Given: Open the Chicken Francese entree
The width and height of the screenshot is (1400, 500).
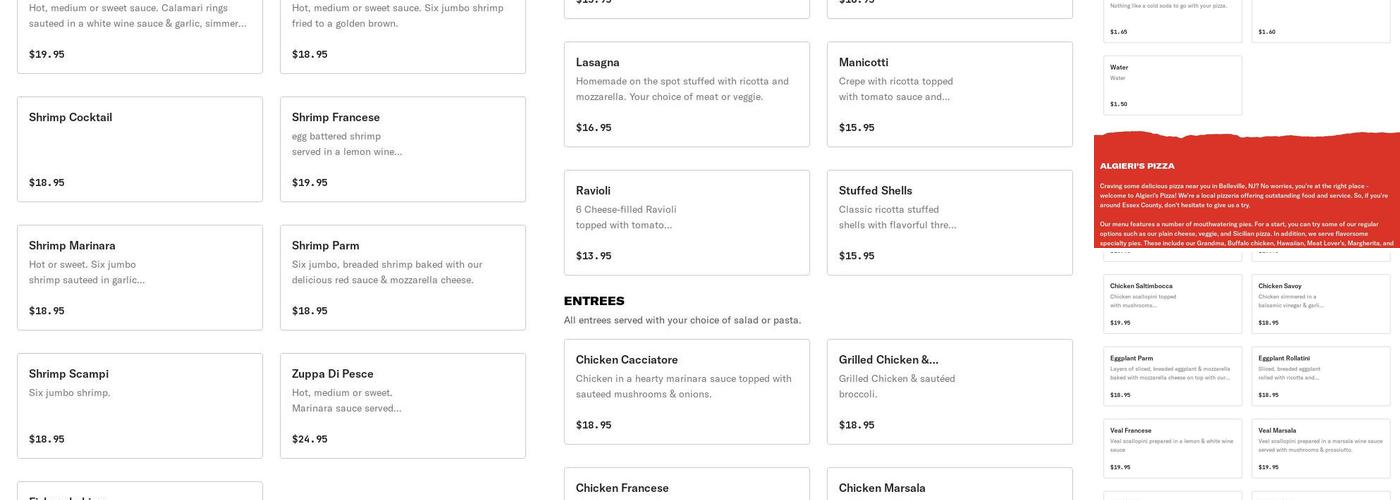Looking at the screenshot, I should coord(686,486).
